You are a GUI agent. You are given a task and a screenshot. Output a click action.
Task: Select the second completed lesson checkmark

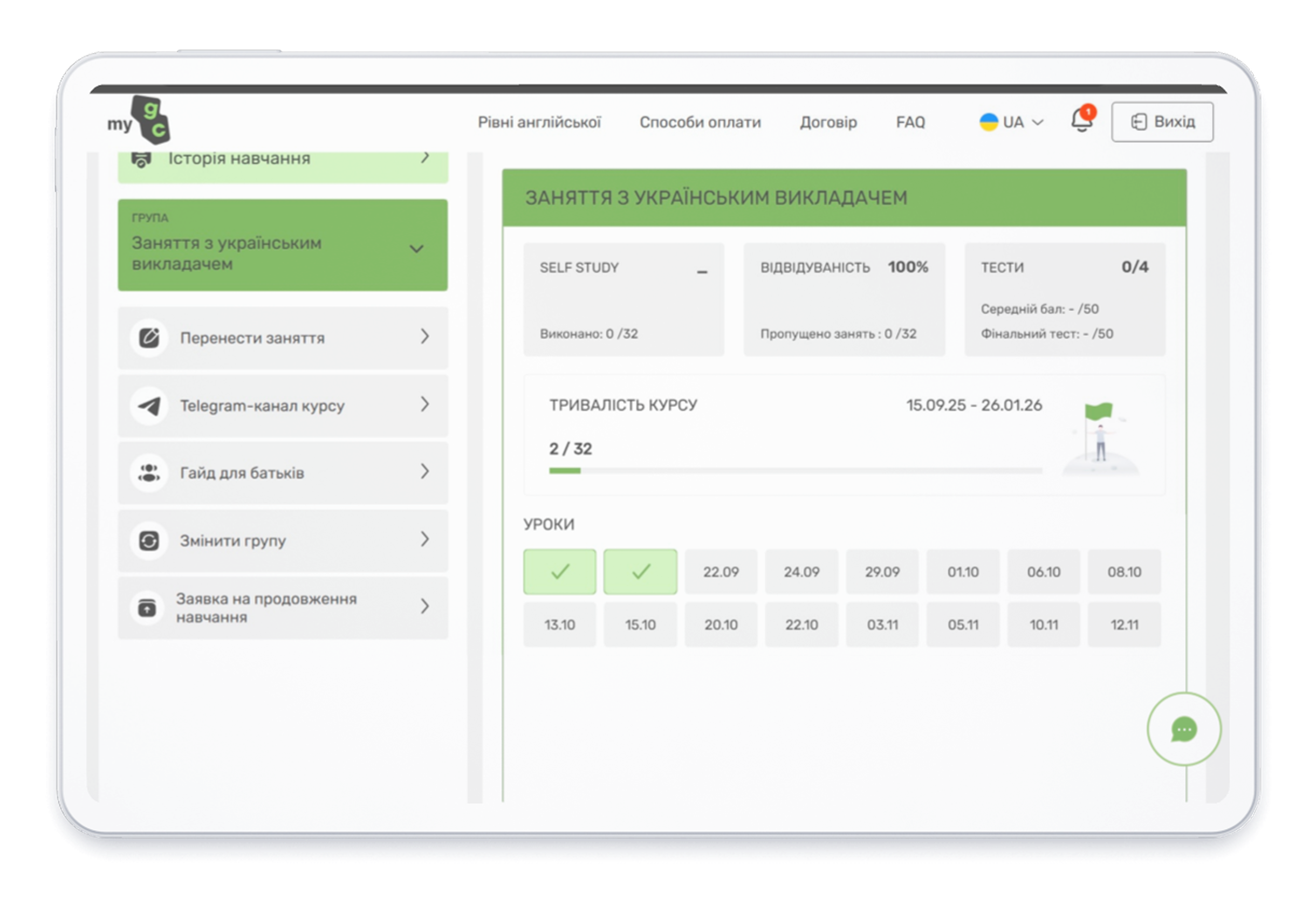click(x=640, y=572)
